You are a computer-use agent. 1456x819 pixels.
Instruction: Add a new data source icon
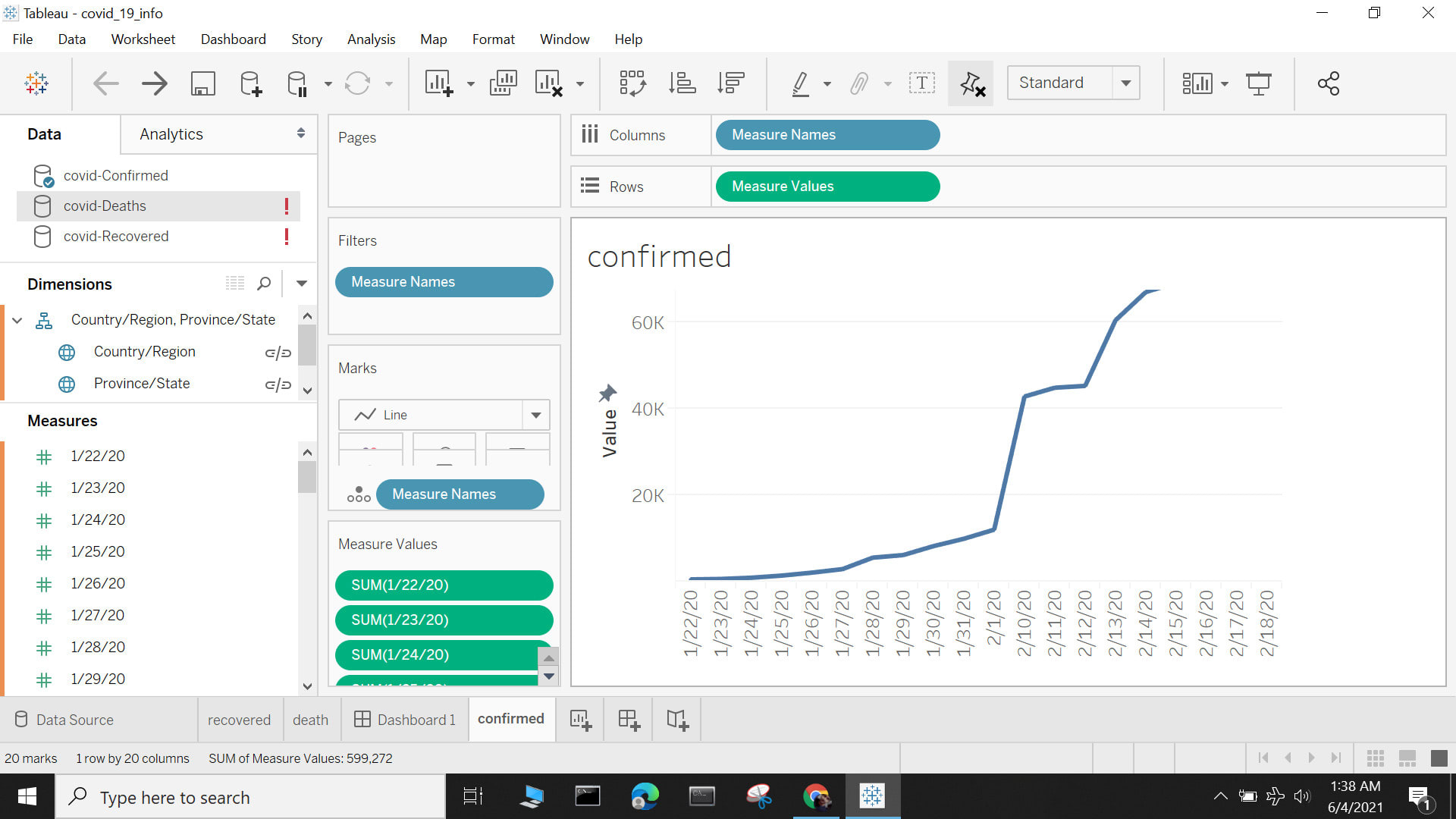tap(250, 83)
